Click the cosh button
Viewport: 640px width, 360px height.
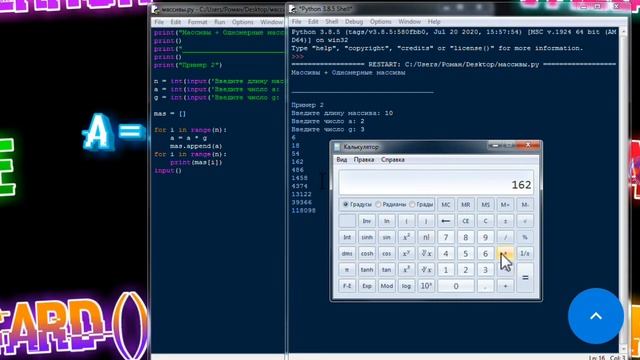point(367,253)
